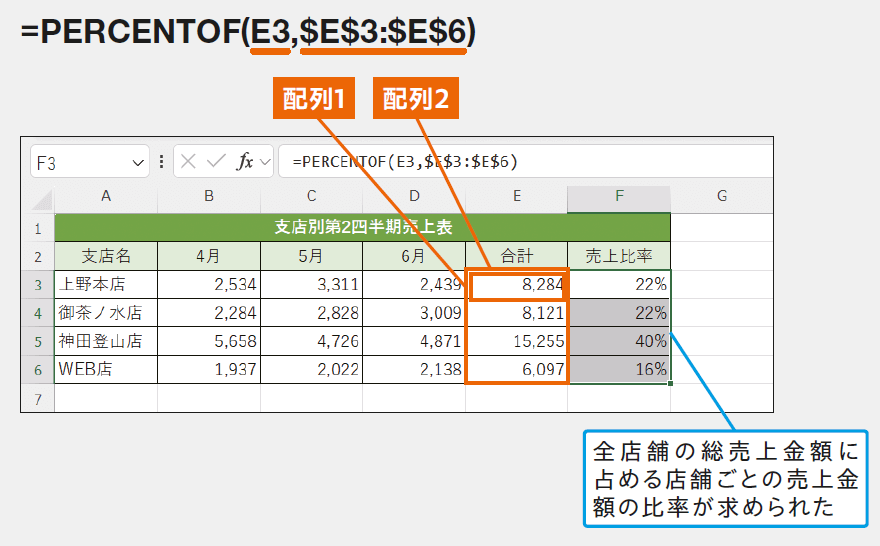
Task: Select row 5 header
Action: click(38, 341)
